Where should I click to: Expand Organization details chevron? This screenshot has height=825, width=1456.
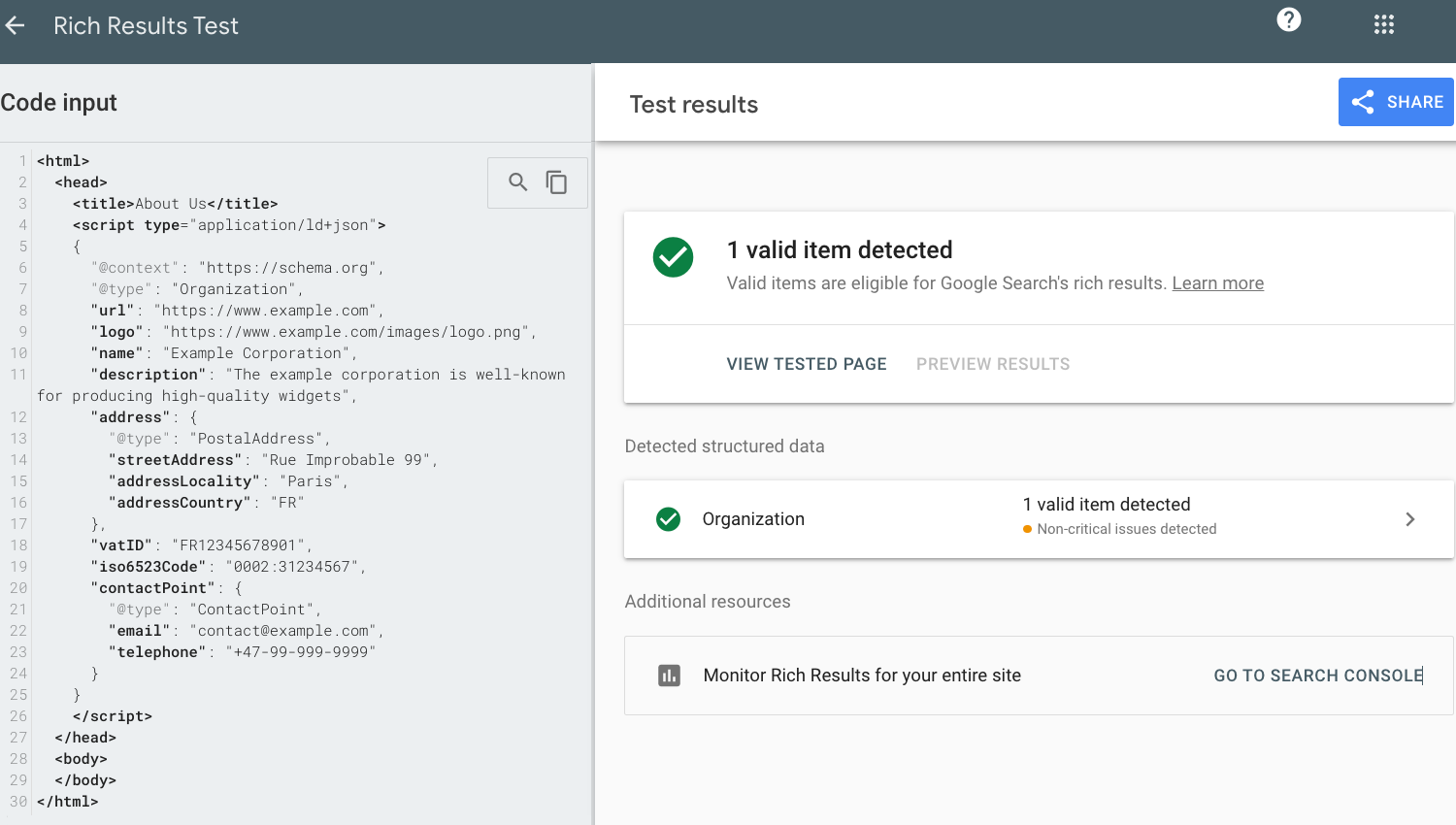(1409, 519)
